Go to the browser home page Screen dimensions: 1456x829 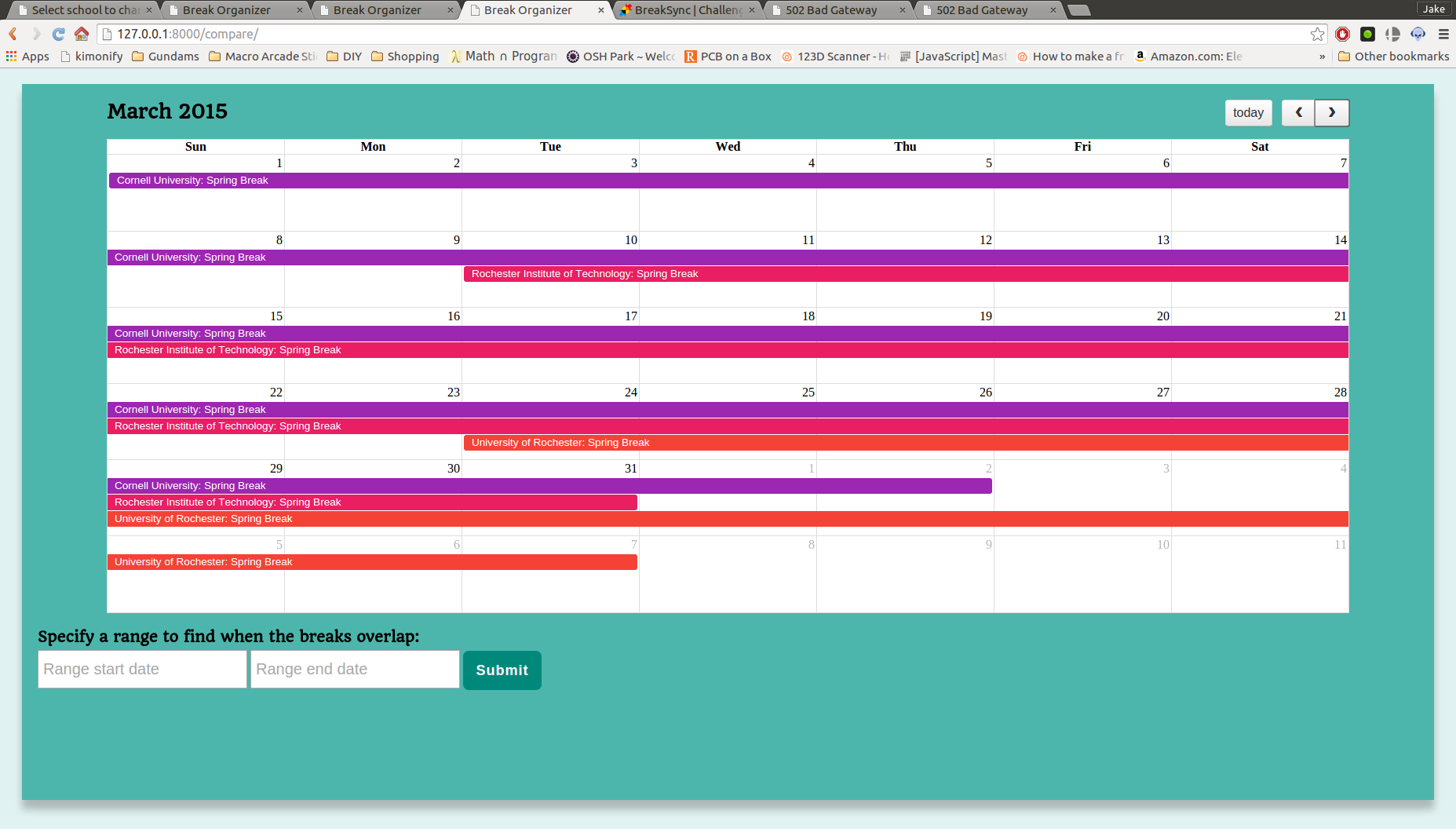[82, 34]
